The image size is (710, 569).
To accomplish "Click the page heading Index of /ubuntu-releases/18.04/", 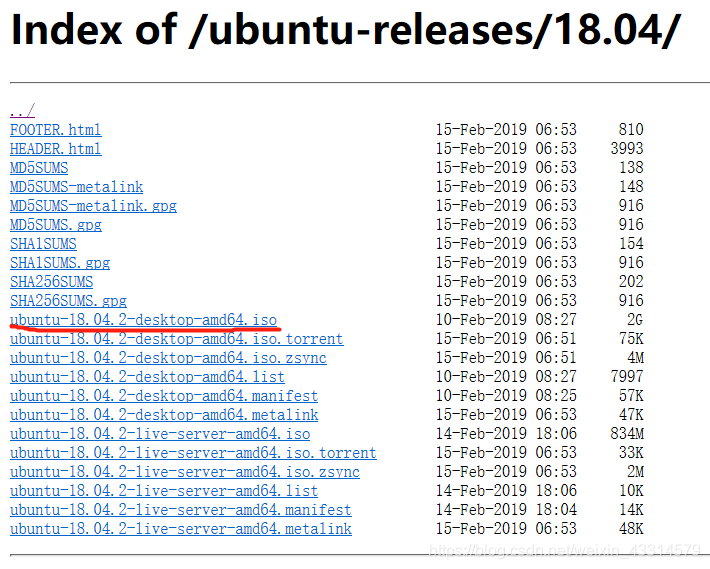I will click(x=345, y=30).
